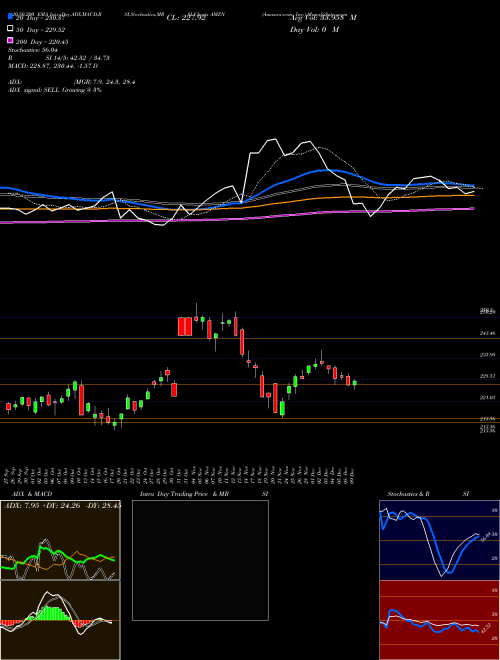Click the ADX '(MGR) 7.9, 24.3, 28.4' values

(x=104, y=82)
